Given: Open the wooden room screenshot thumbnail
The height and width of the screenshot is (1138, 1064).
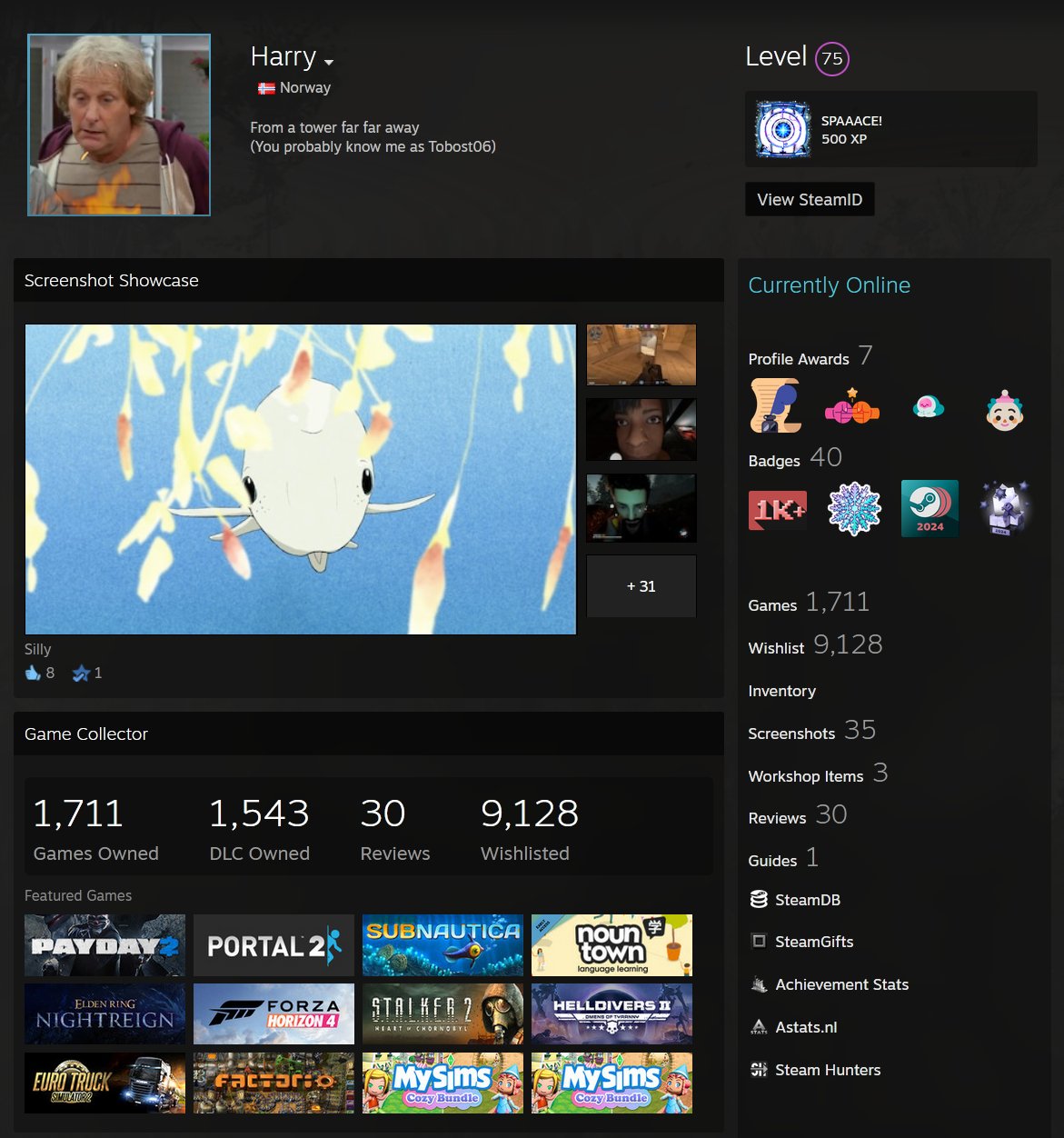Looking at the screenshot, I should (x=641, y=354).
